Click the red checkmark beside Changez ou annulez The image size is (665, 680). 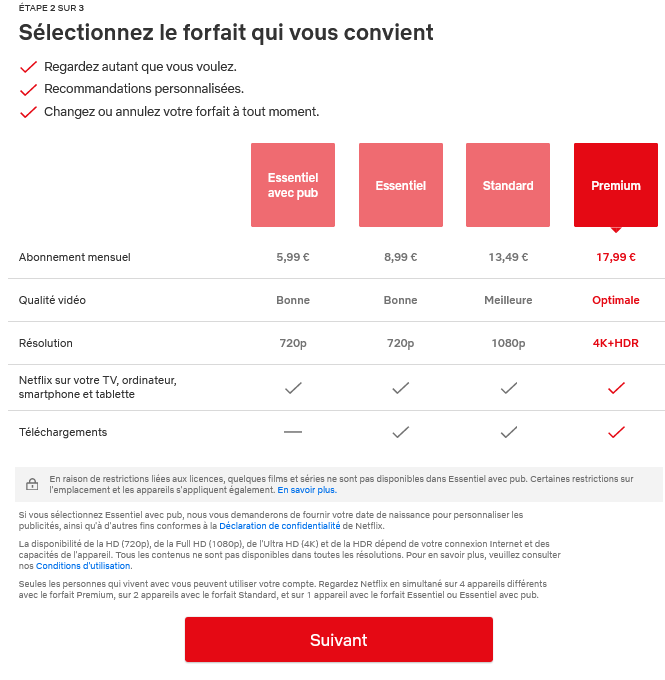coord(28,112)
